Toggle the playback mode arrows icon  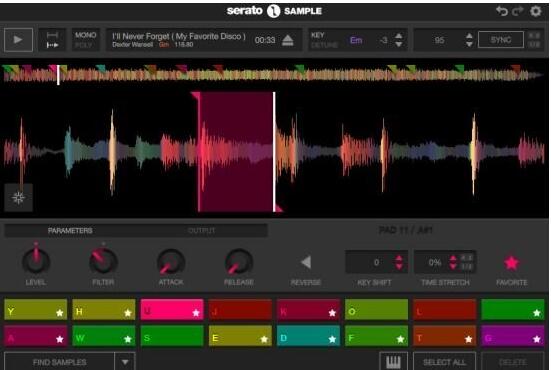(x=52, y=40)
